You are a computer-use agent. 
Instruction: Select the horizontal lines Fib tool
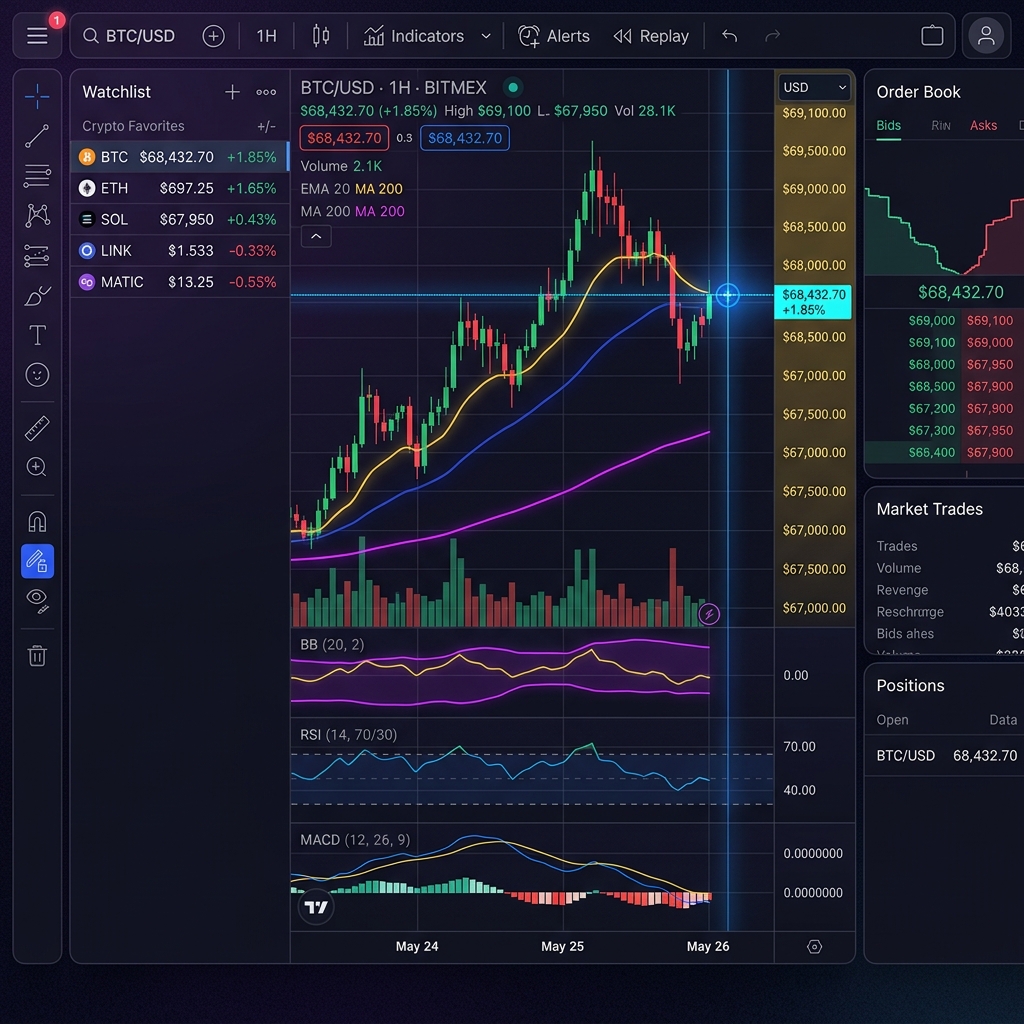click(37, 176)
